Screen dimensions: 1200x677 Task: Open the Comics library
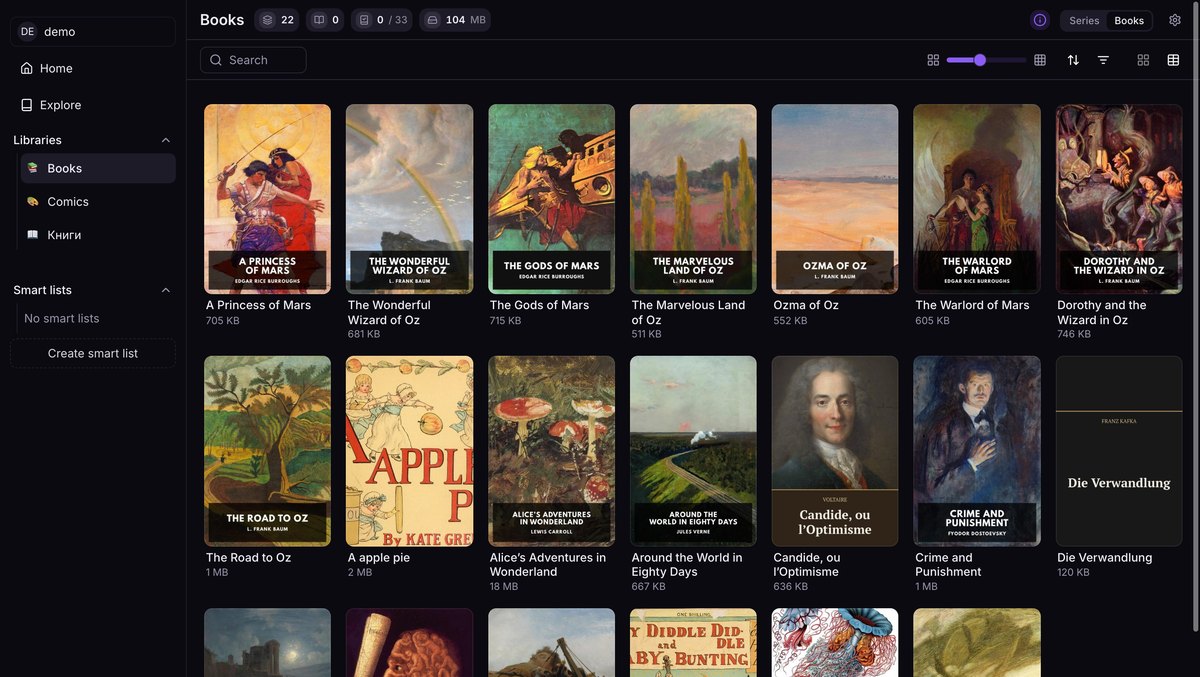98,201
